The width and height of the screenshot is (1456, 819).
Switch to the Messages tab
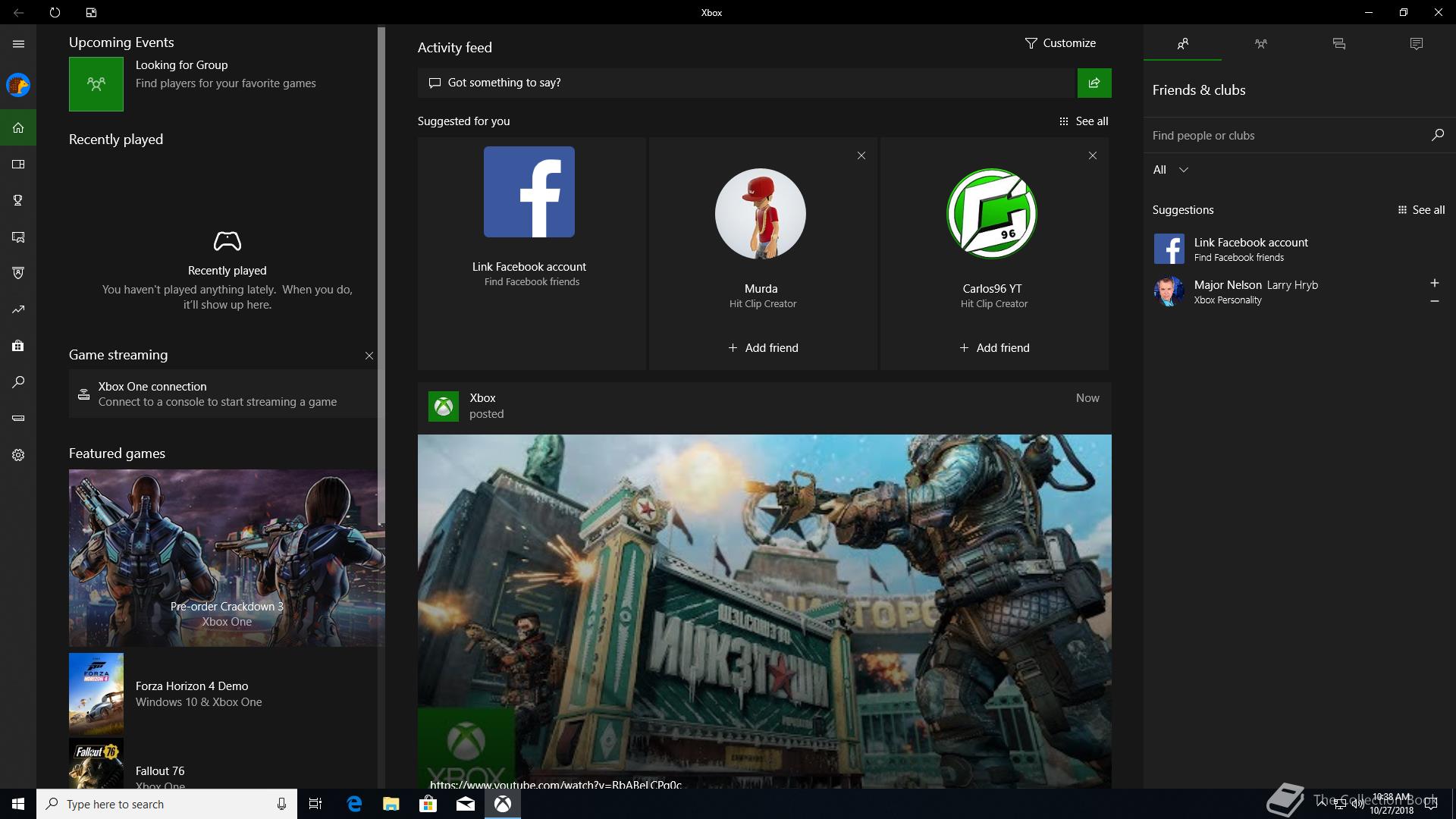tap(1338, 43)
